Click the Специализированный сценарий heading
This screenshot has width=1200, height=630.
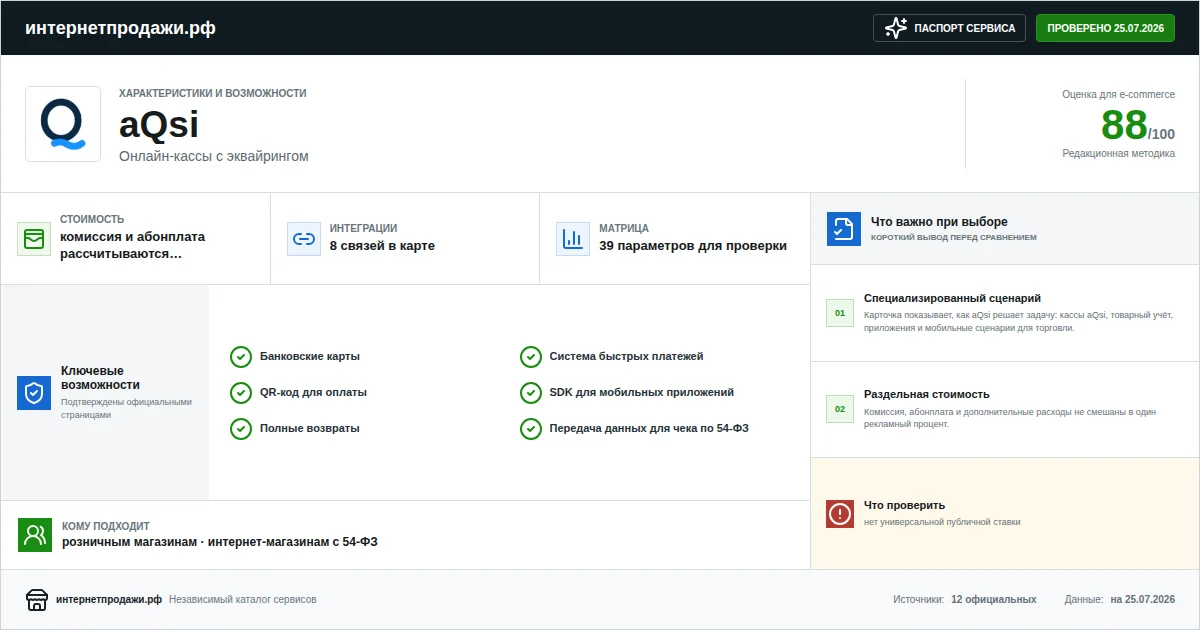click(953, 298)
